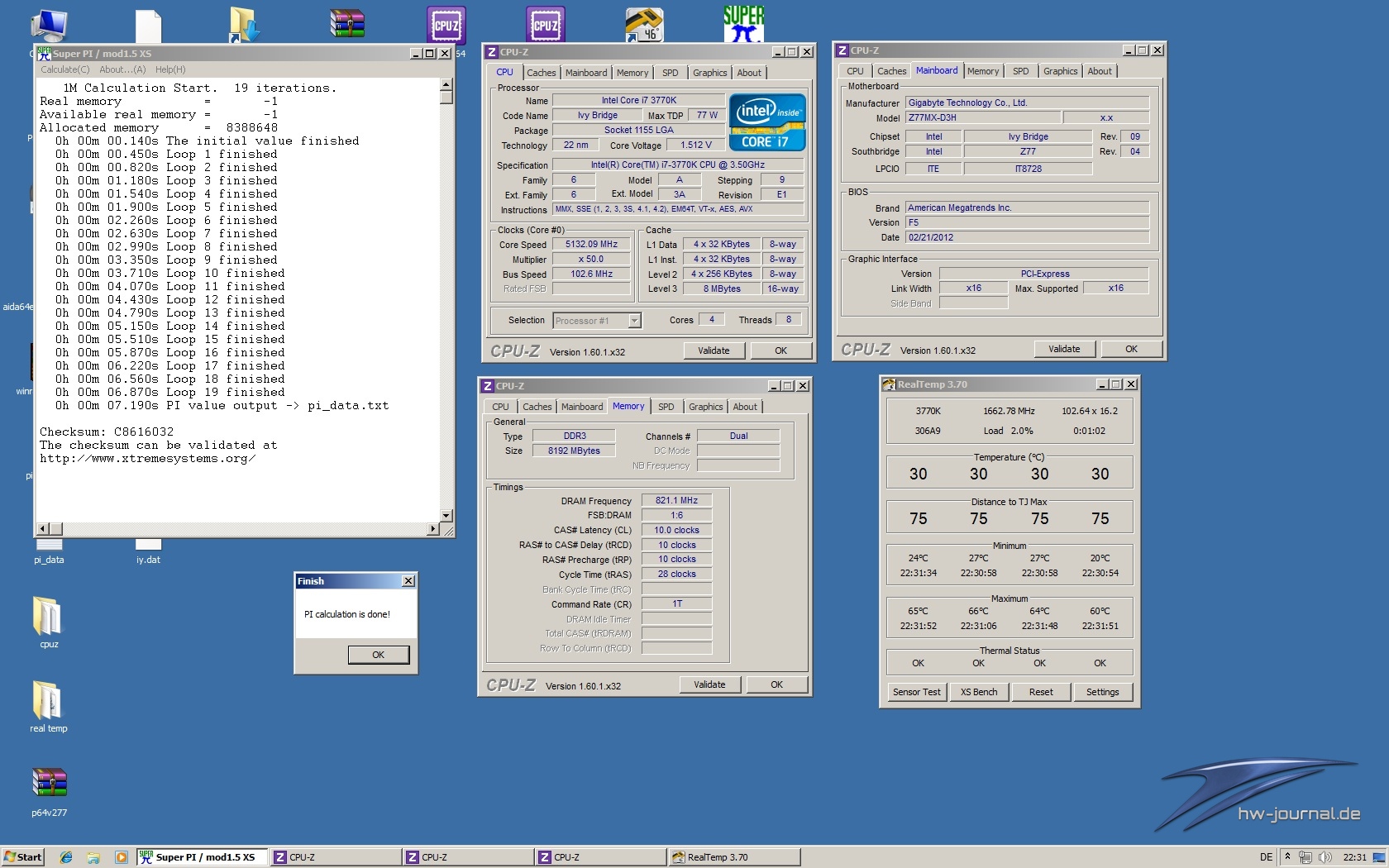1389x868 pixels.
Task: Open the folder shortcut with blue arrow
Action: pyautogui.click(x=245, y=25)
